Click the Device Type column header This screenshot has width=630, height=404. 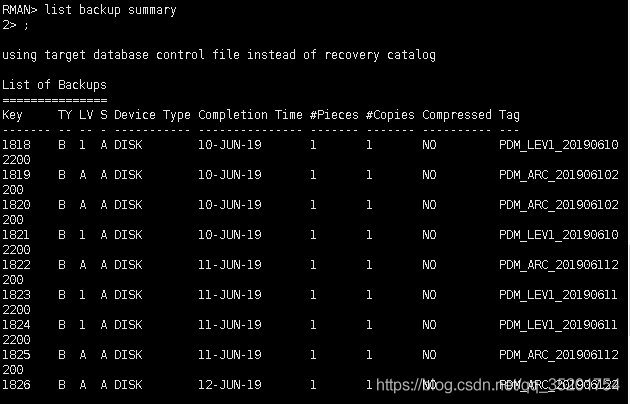coord(152,115)
